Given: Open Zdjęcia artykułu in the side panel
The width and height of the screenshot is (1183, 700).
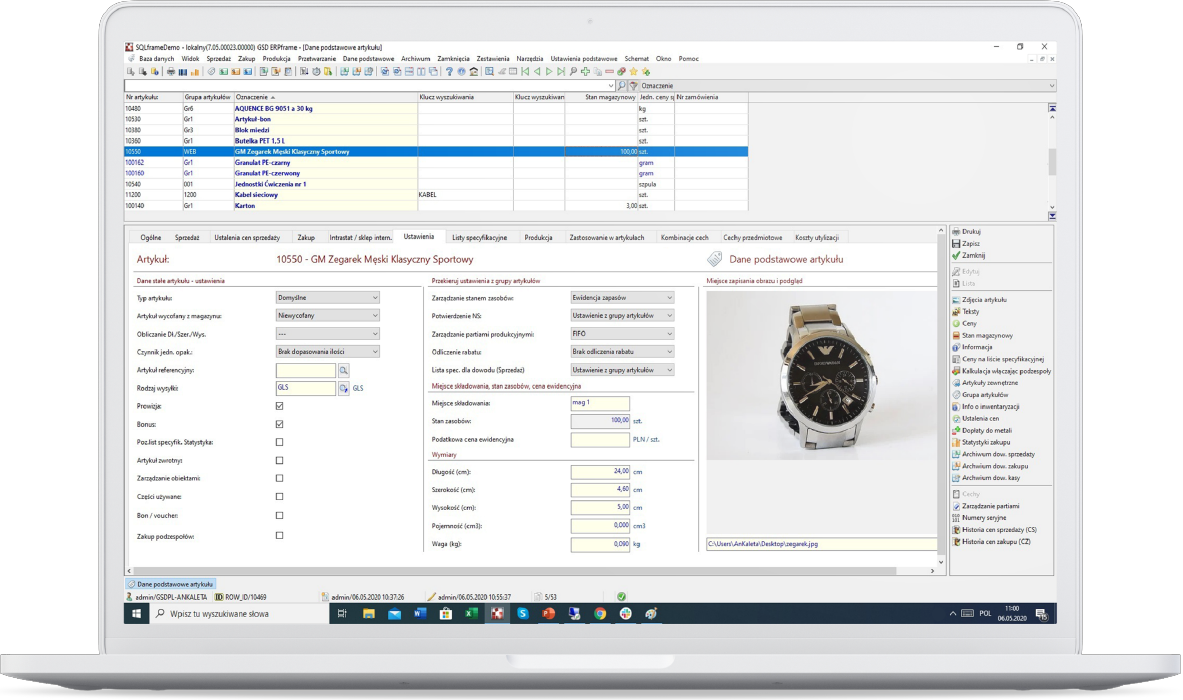Looking at the screenshot, I should 984,300.
